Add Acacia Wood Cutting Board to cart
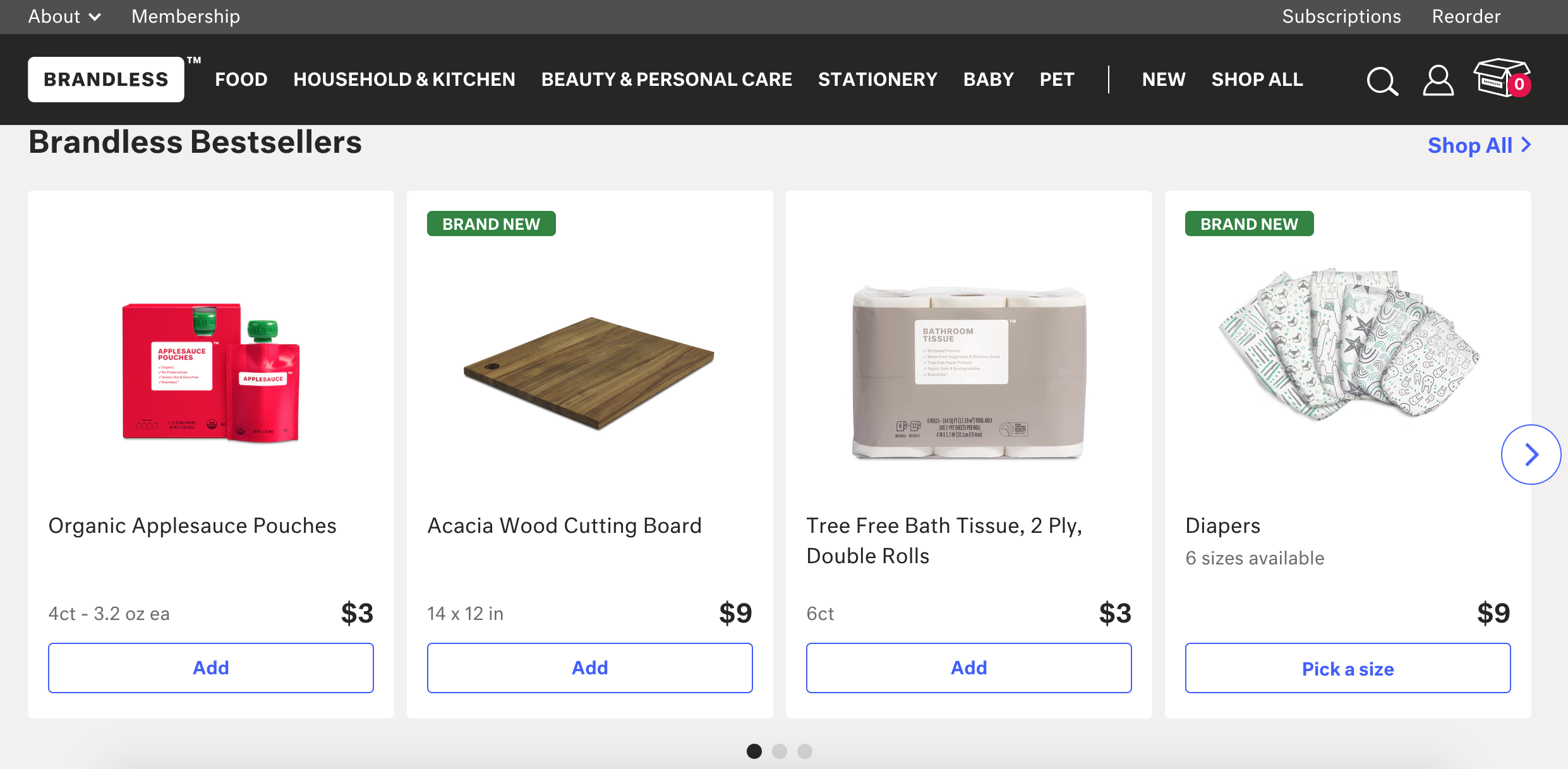The height and width of the screenshot is (769, 1568). coord(590,668)
